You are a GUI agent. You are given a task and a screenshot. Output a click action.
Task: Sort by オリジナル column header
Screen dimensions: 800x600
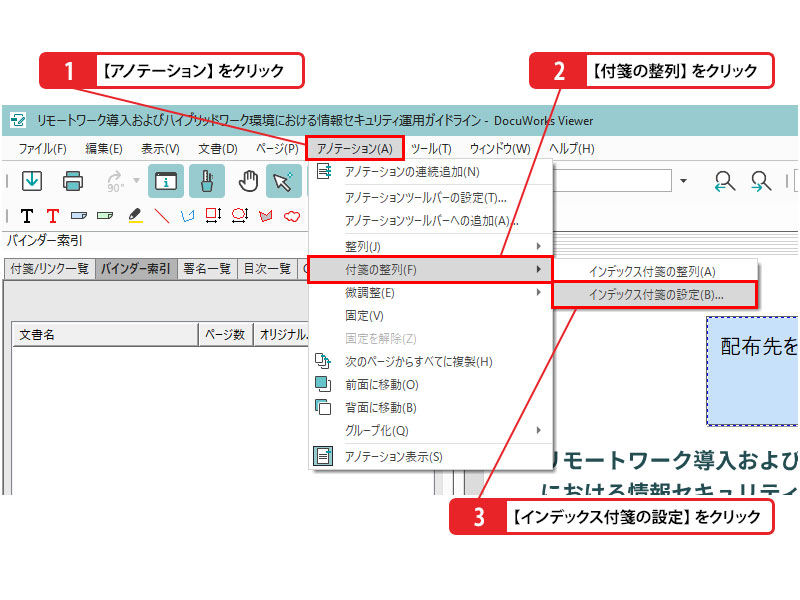coord(282,335)
